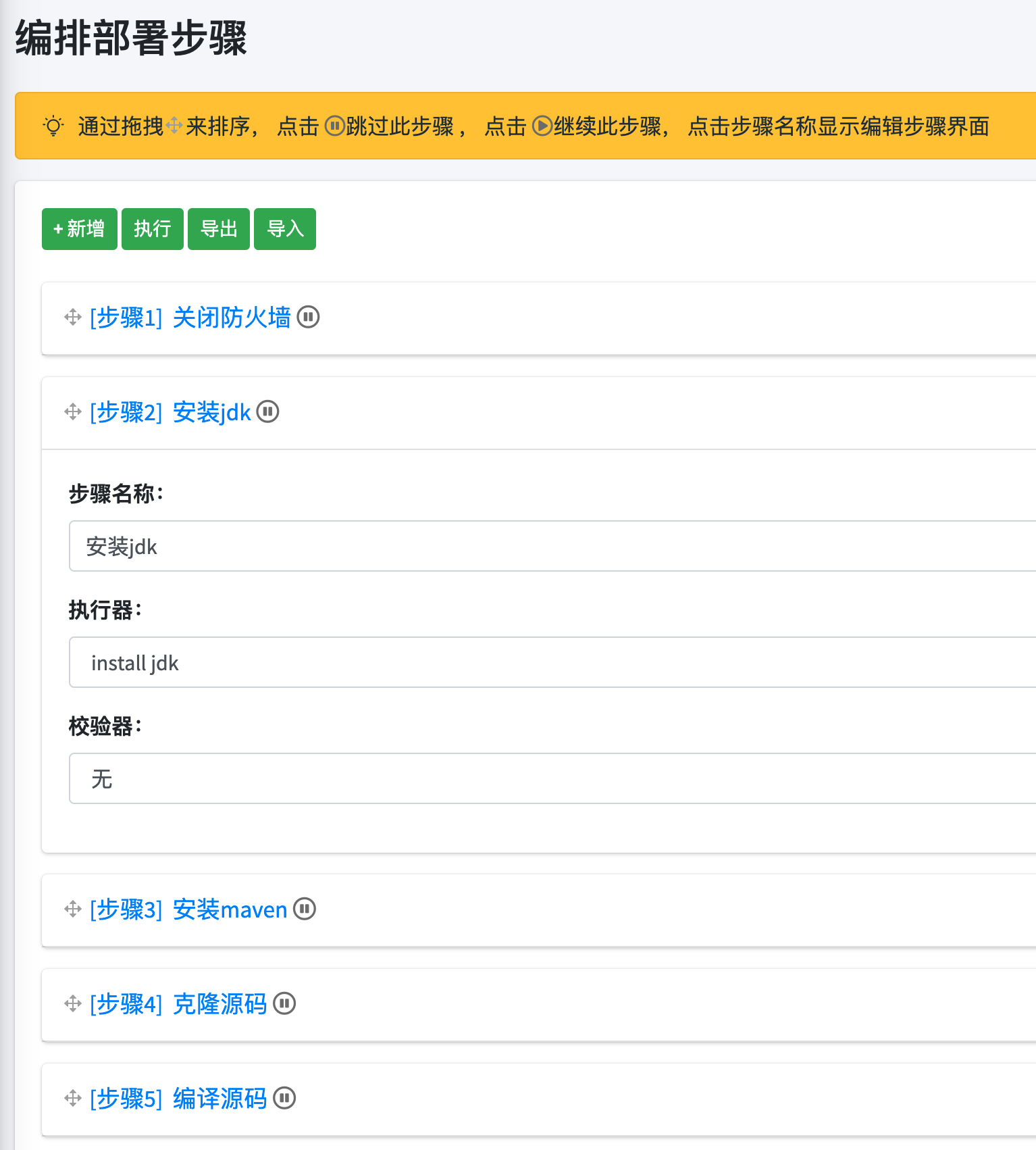
Task: Expand [步骤5] 编译源码 step
Action: (178, 1098)
